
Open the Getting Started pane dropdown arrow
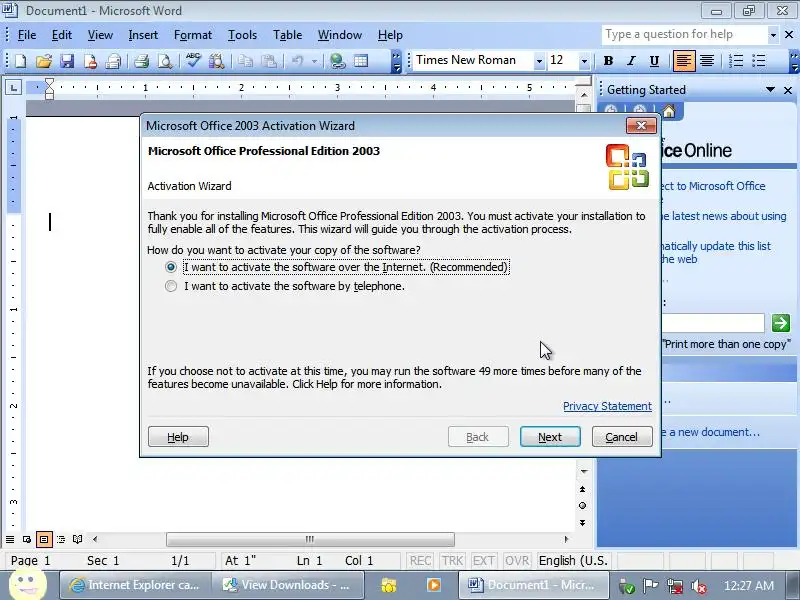[770, 90]
